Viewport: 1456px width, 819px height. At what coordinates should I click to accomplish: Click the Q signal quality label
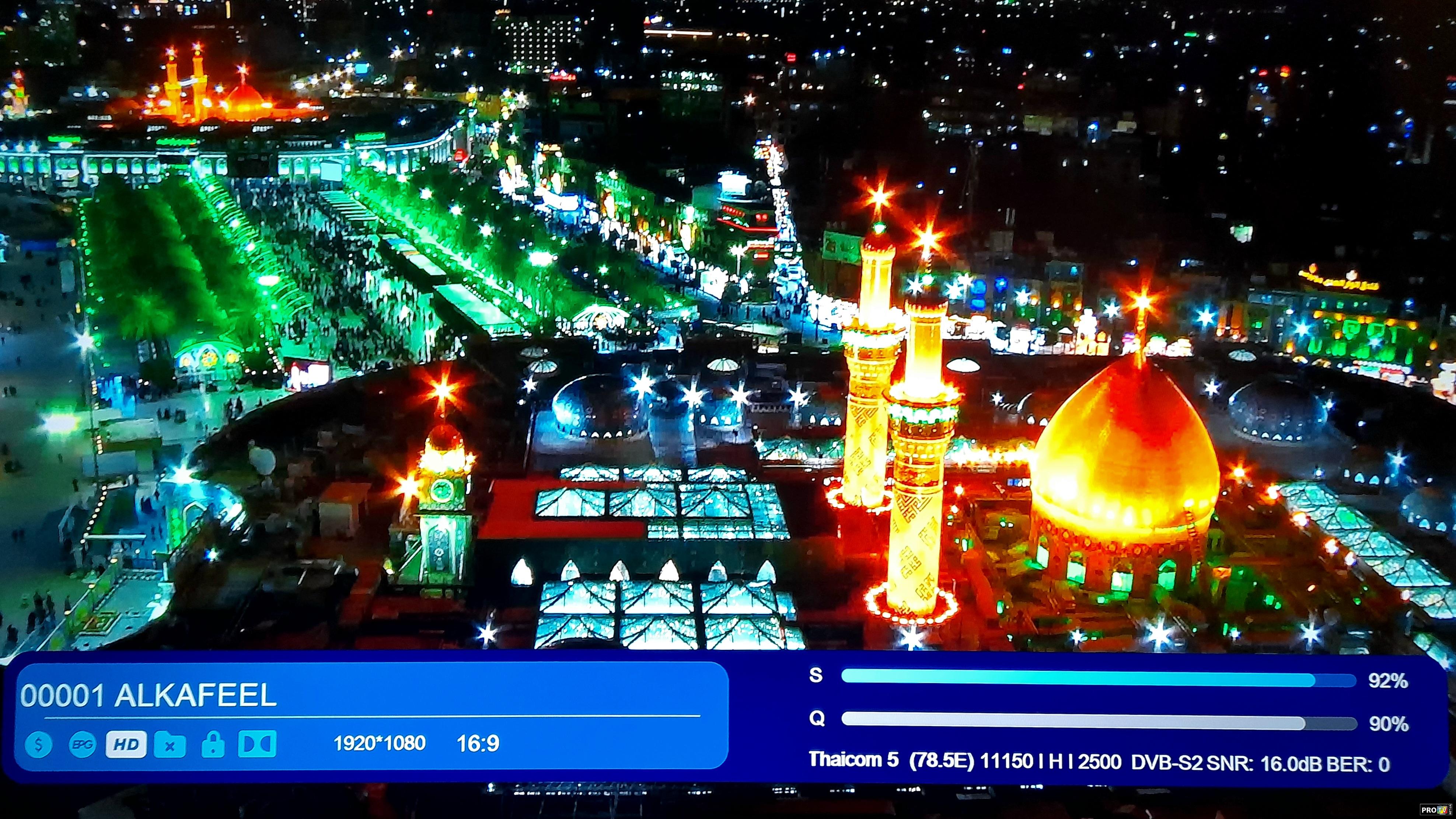(x=817, y=719)
